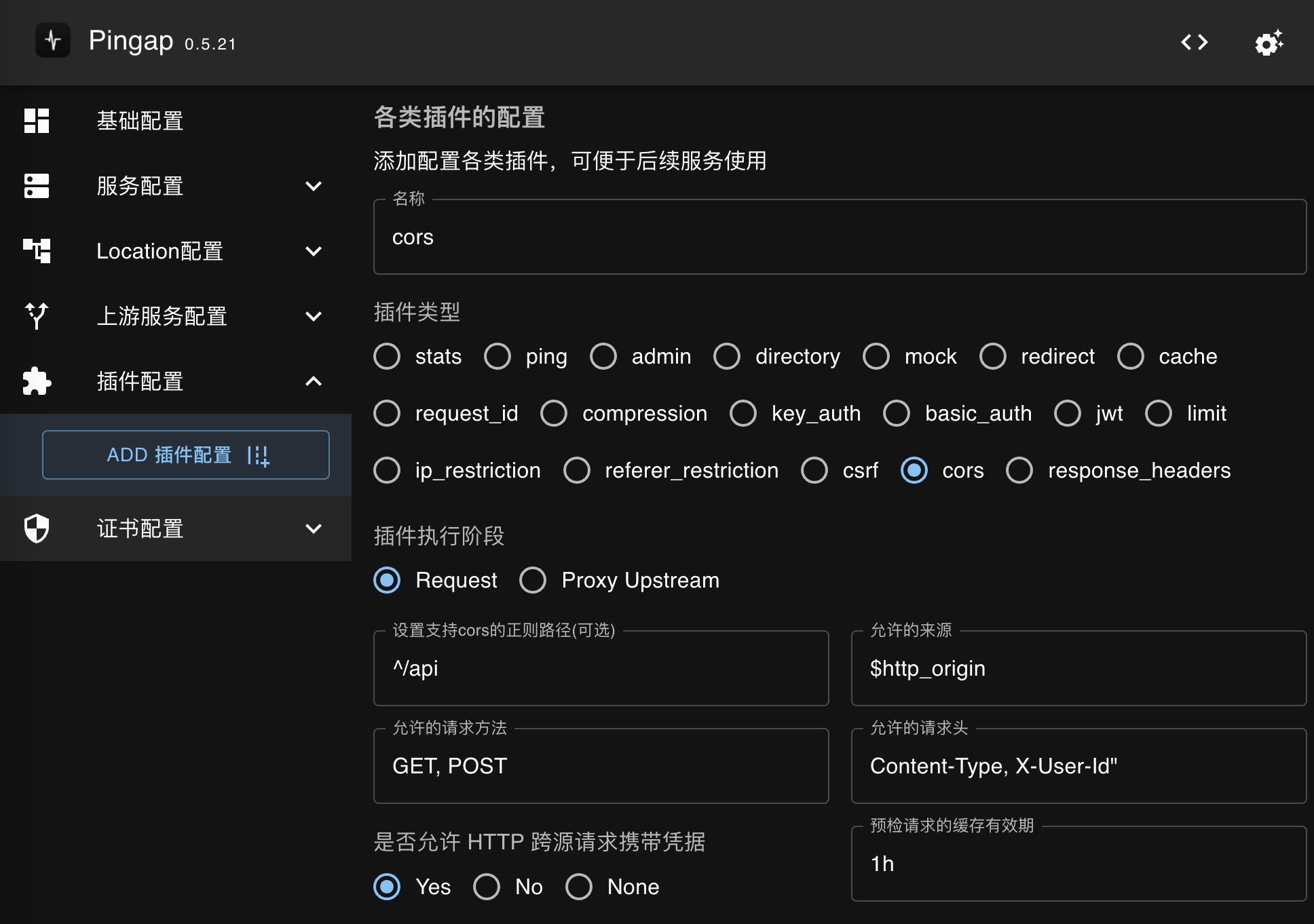
Task: Click the 插件配置 puzzle piece icon
Action: click(37, 381)
